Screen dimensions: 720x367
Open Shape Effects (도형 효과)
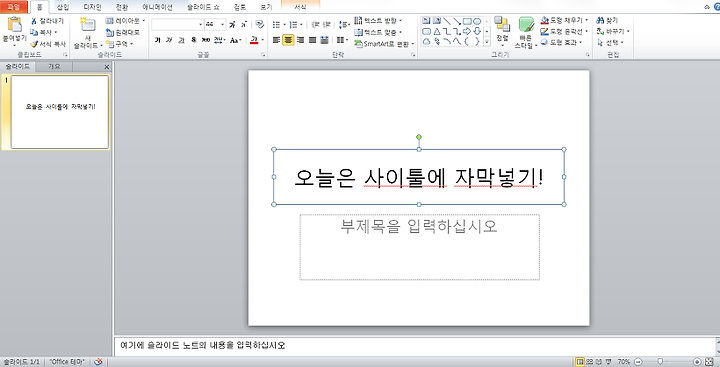pos(562,43)
